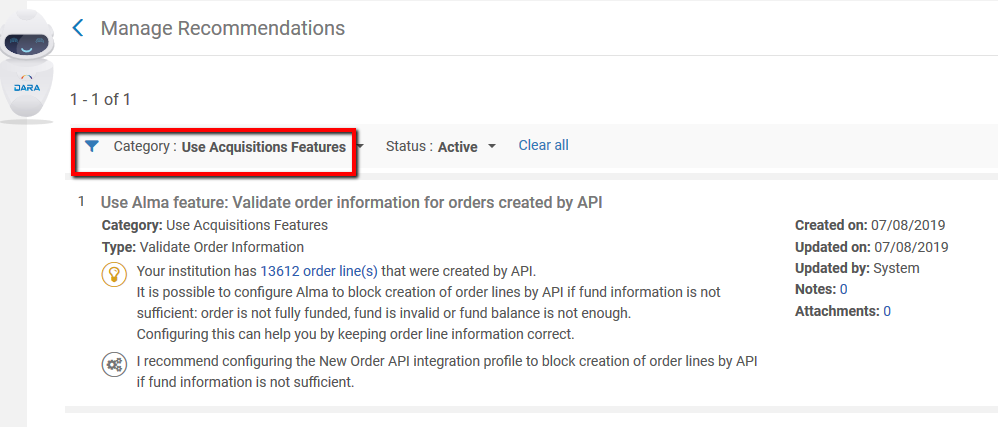Click the lightbulb insight icon
The height and width of the screenshot is (427, 998).
pos(114,275)
